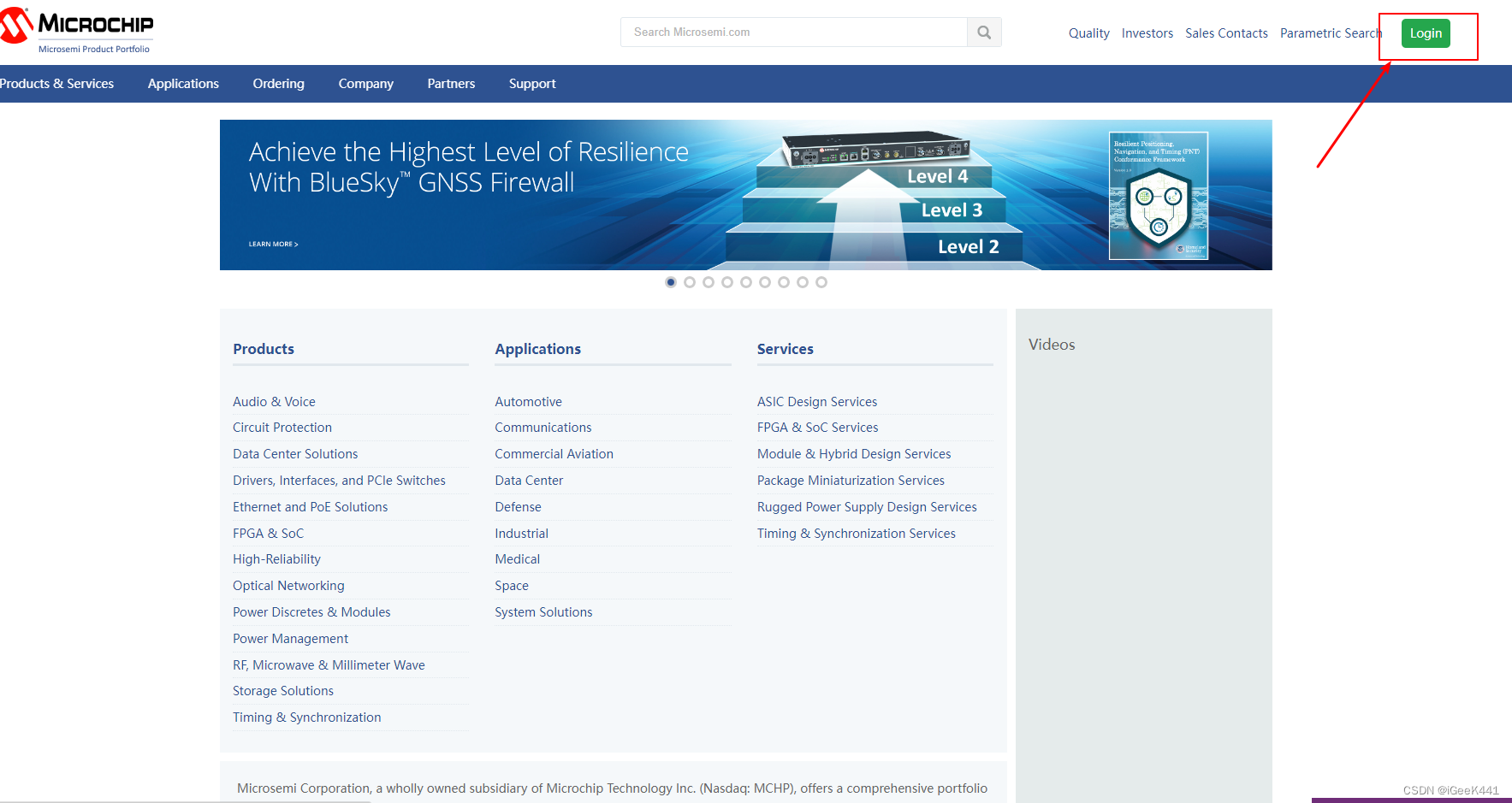
Task: Click the Services column heading
Action: pos(785,349)
